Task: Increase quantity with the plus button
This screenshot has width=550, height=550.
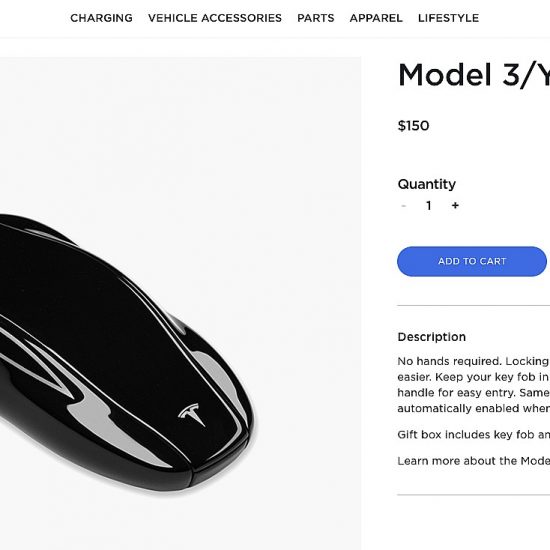Action: [455, 205]
